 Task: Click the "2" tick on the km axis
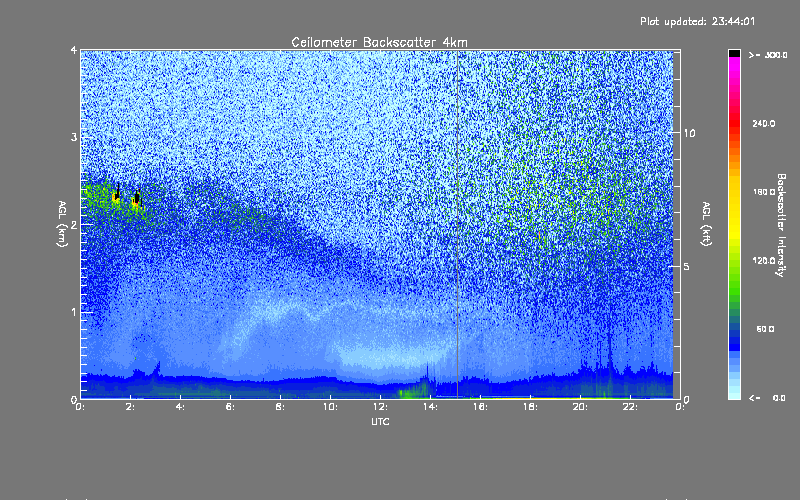point(74,224)
